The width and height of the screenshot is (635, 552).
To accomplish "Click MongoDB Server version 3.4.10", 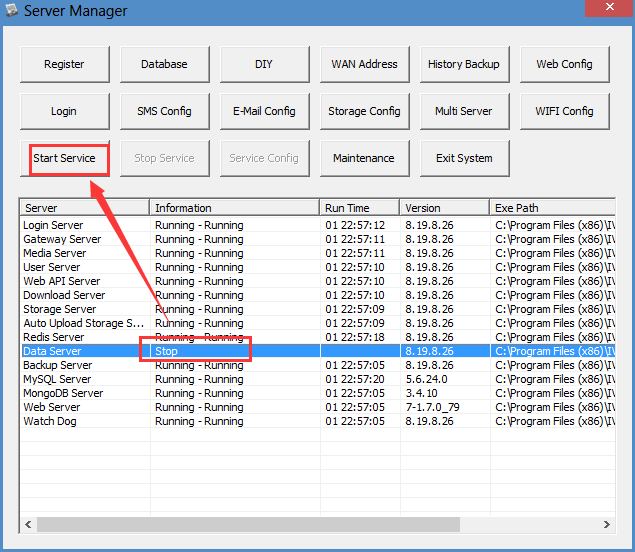I will click(x=422, y=393).
